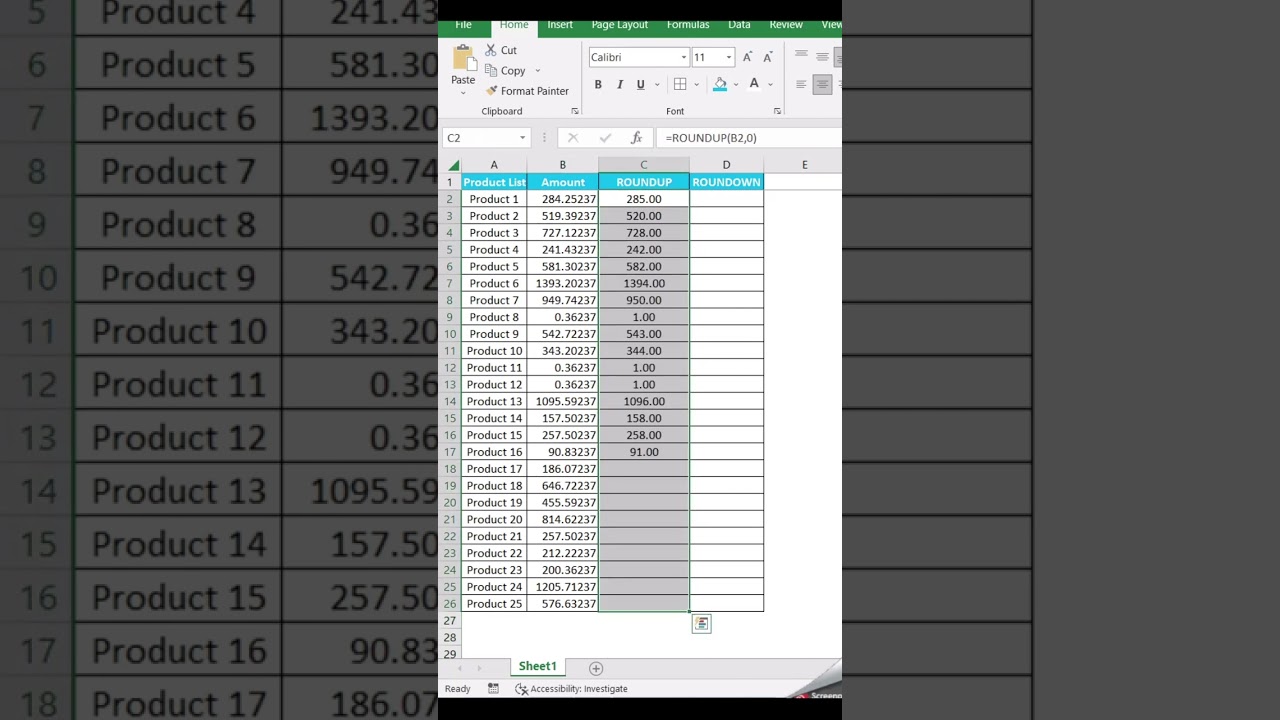Click the Accessibility: Investigate status indicator
The image size is (1280, 720).
(x=571, y=689)
